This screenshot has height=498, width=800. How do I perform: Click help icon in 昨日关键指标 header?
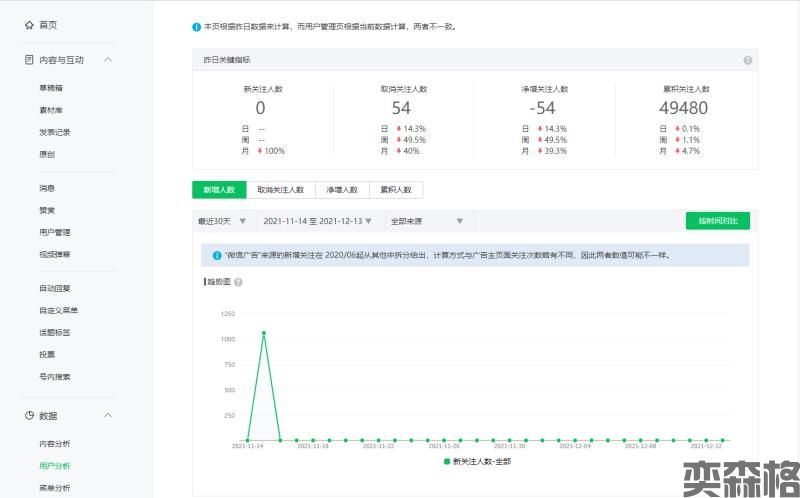(748, 60)
